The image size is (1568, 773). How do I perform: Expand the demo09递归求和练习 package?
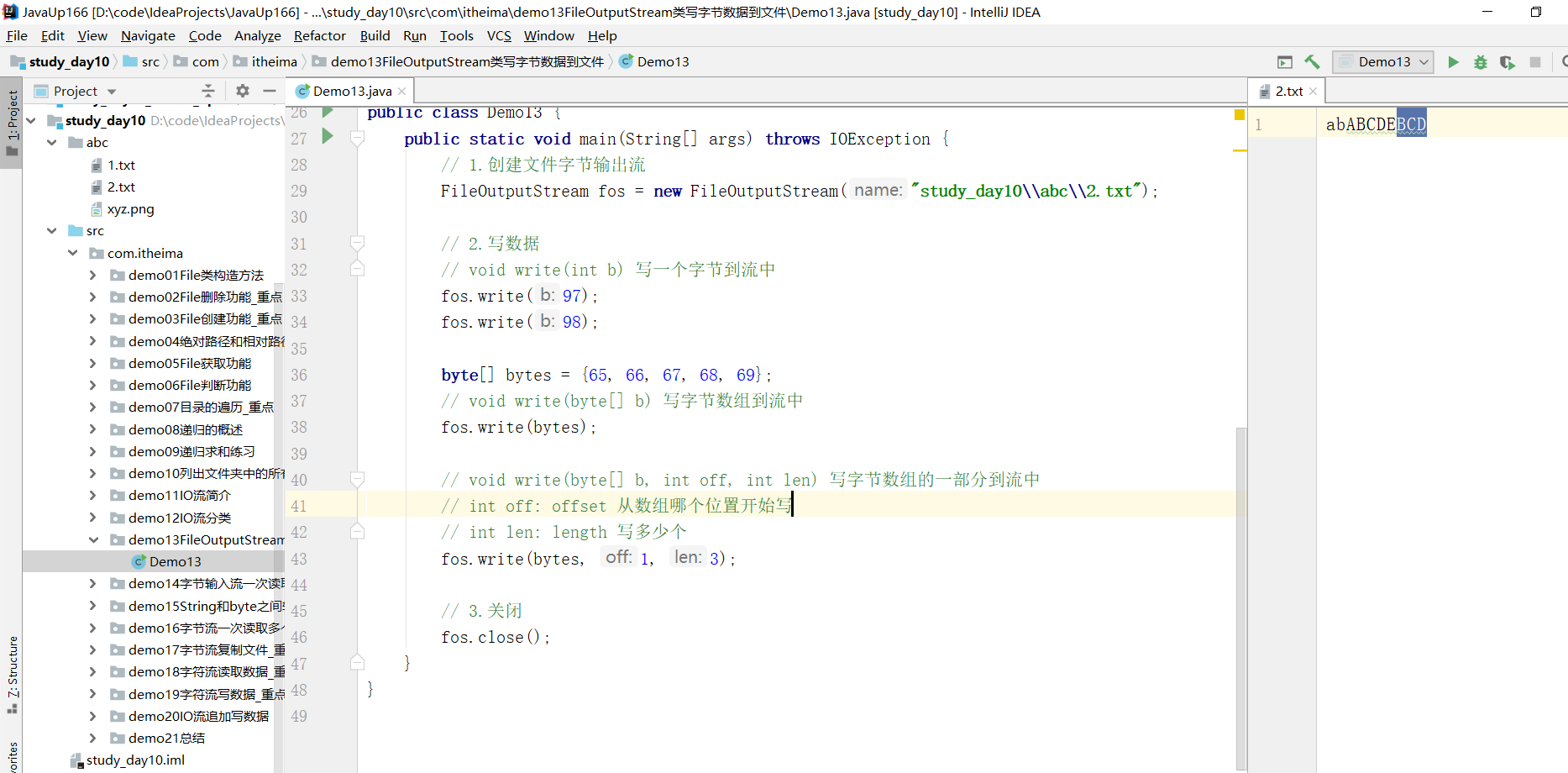click(x=93, y=451)
